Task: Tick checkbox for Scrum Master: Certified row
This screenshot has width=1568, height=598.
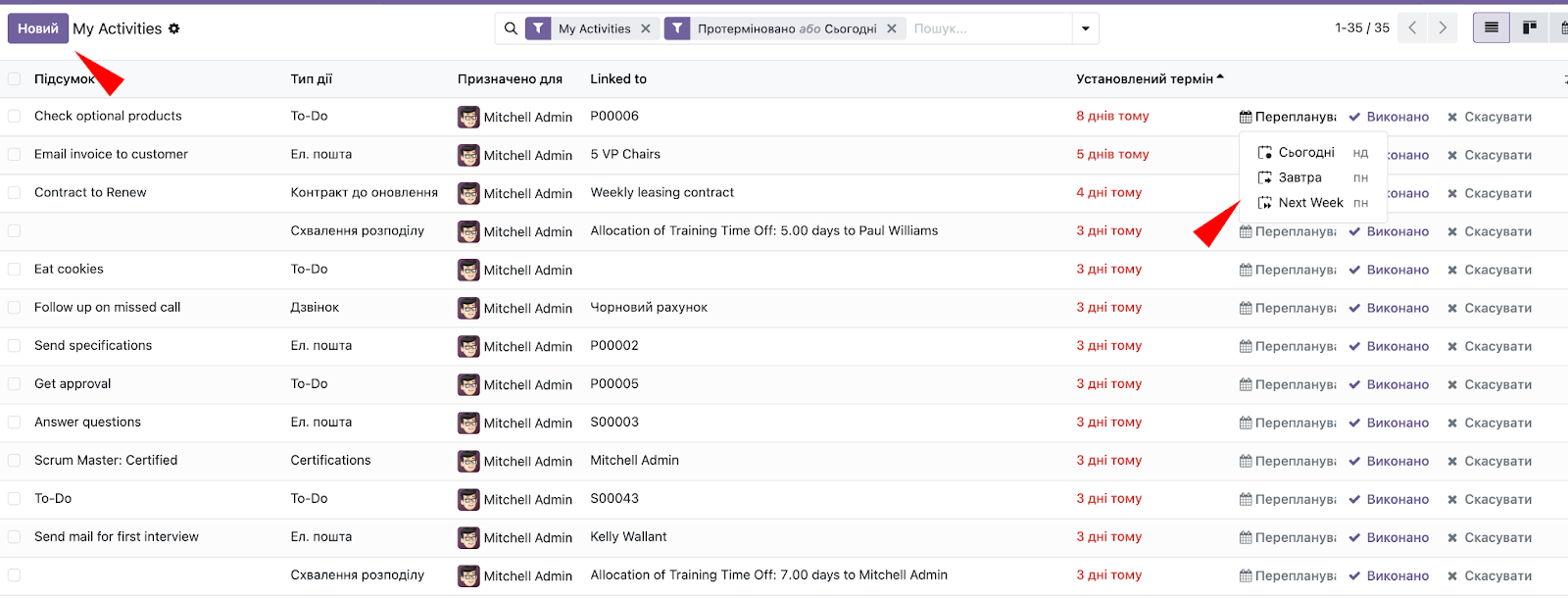Action: (x=14, y=461)
